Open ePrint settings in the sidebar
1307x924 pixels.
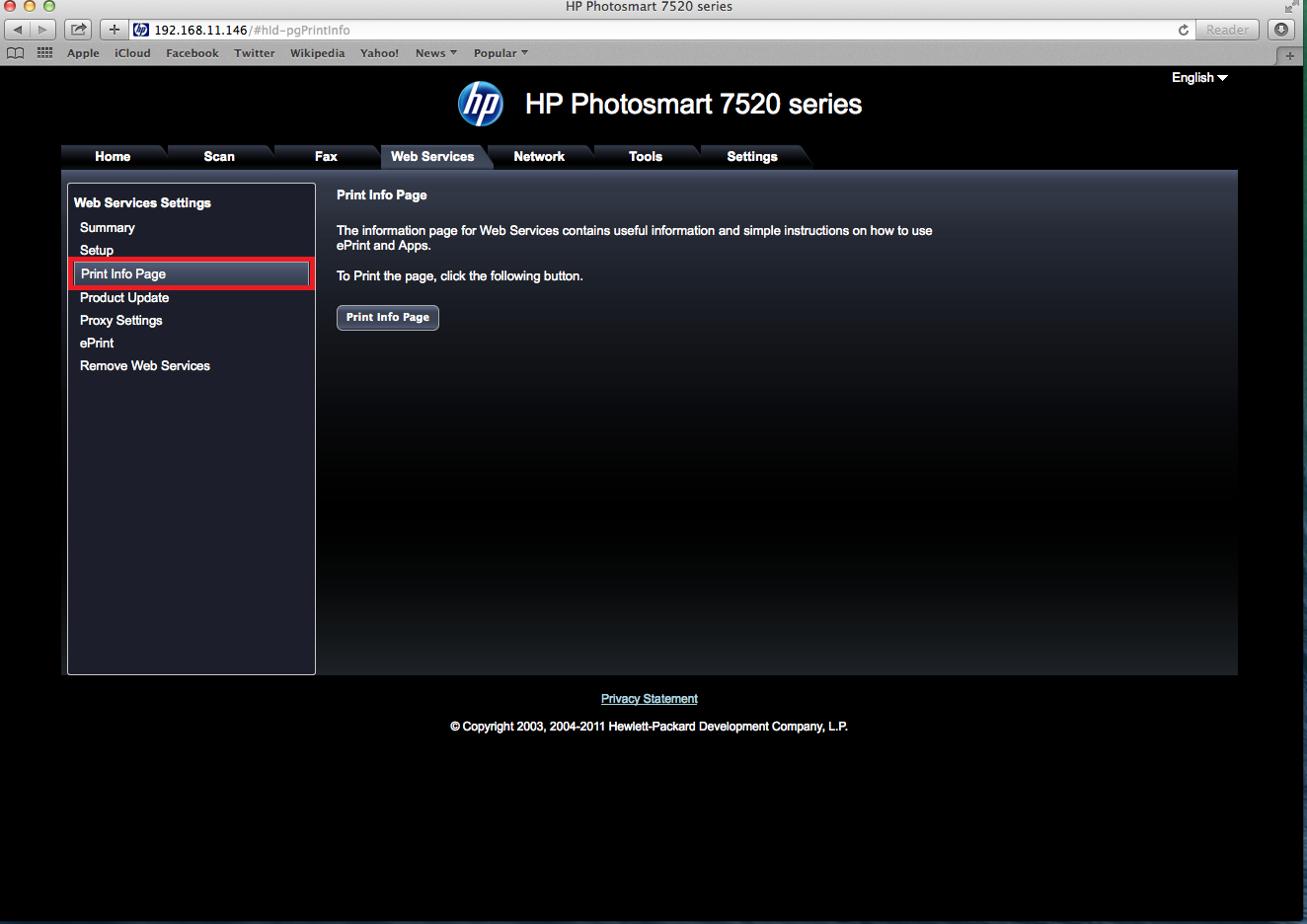[x=97, y=343]
